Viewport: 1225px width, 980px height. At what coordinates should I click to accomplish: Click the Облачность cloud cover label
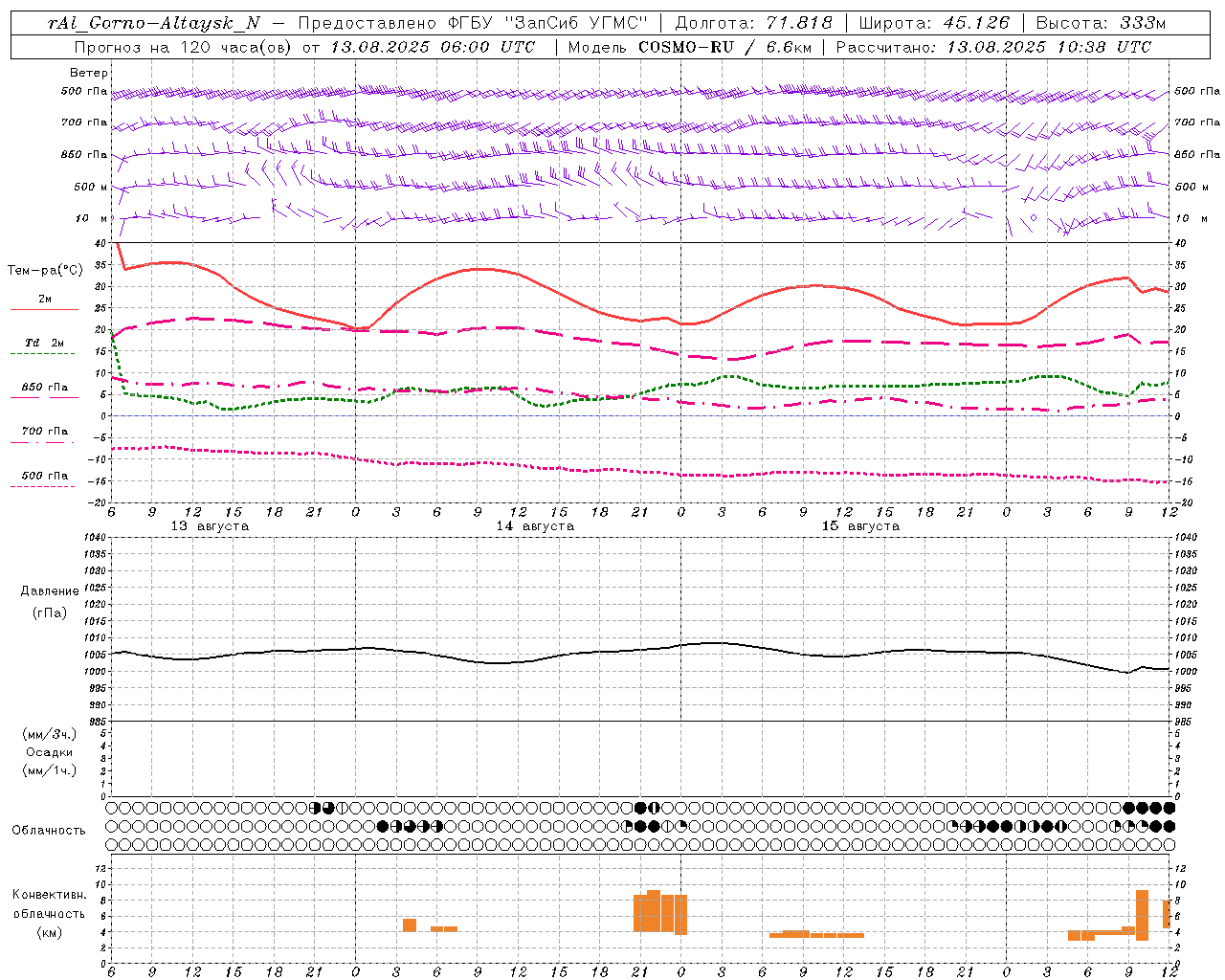(x=49, y=830)
